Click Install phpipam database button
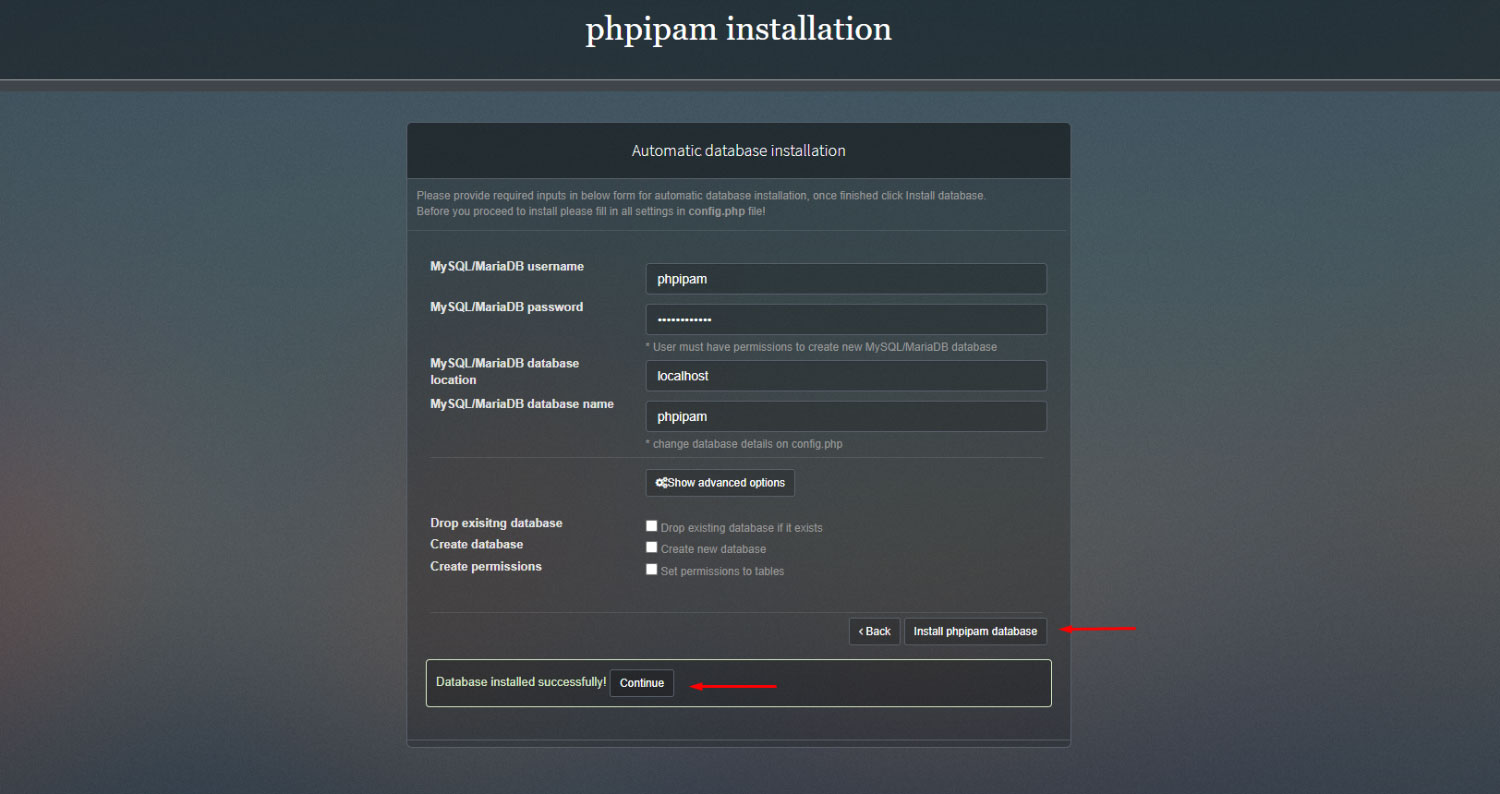Image resolution: width=1500 pixels, height=794 pixels. 975,632
